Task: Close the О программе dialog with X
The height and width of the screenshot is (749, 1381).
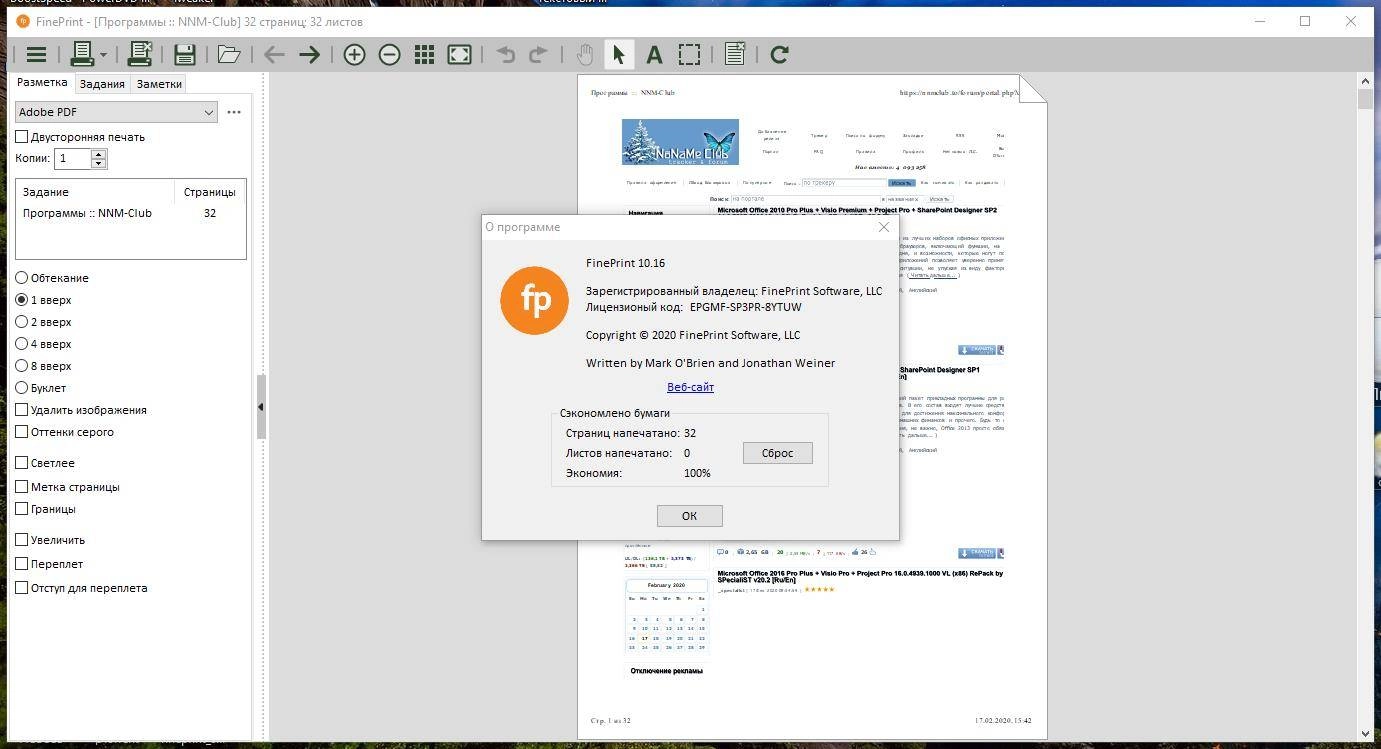Action: (x=883, y=227)
